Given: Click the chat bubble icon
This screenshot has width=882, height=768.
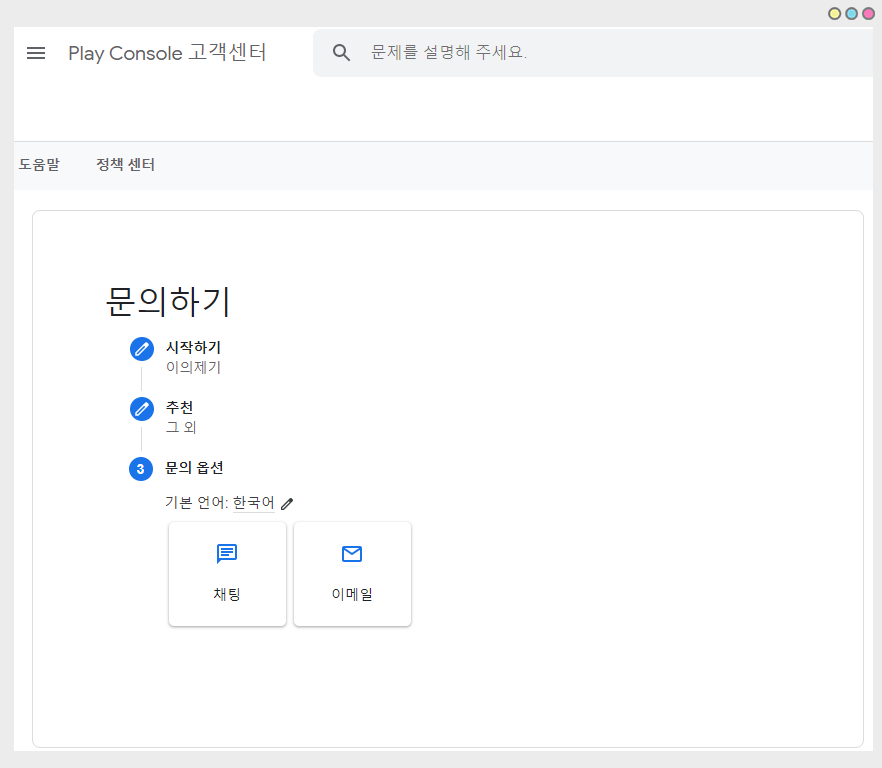Looking at the screenshot, I should click(227, 554).
